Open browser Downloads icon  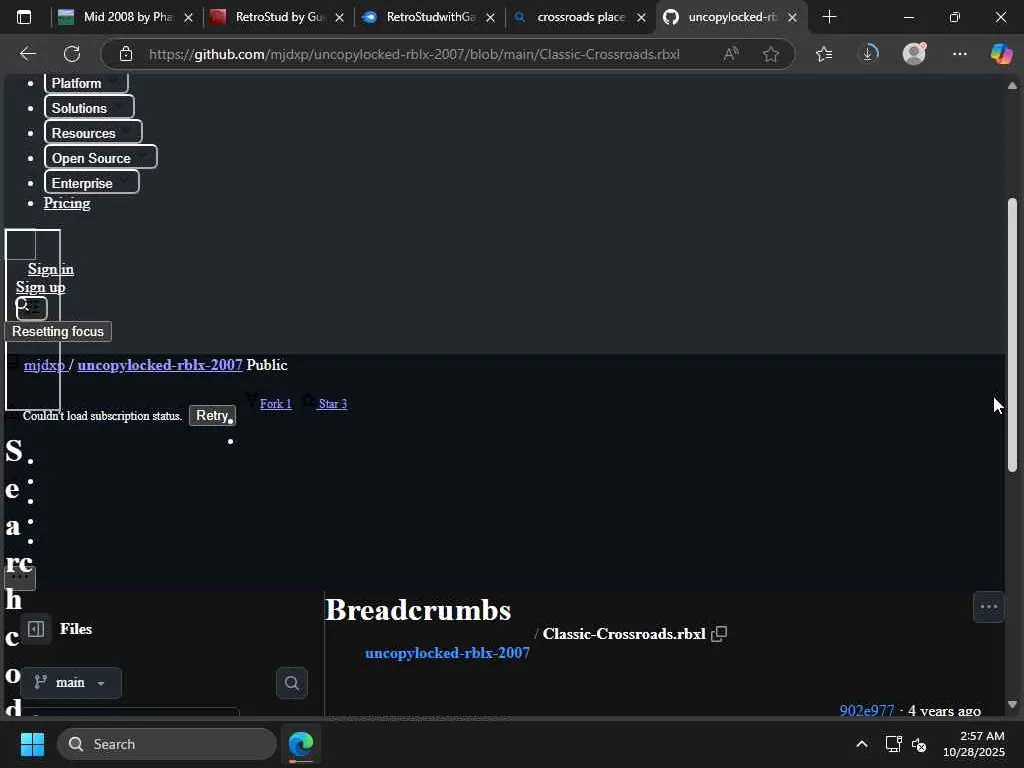(869, 54)
